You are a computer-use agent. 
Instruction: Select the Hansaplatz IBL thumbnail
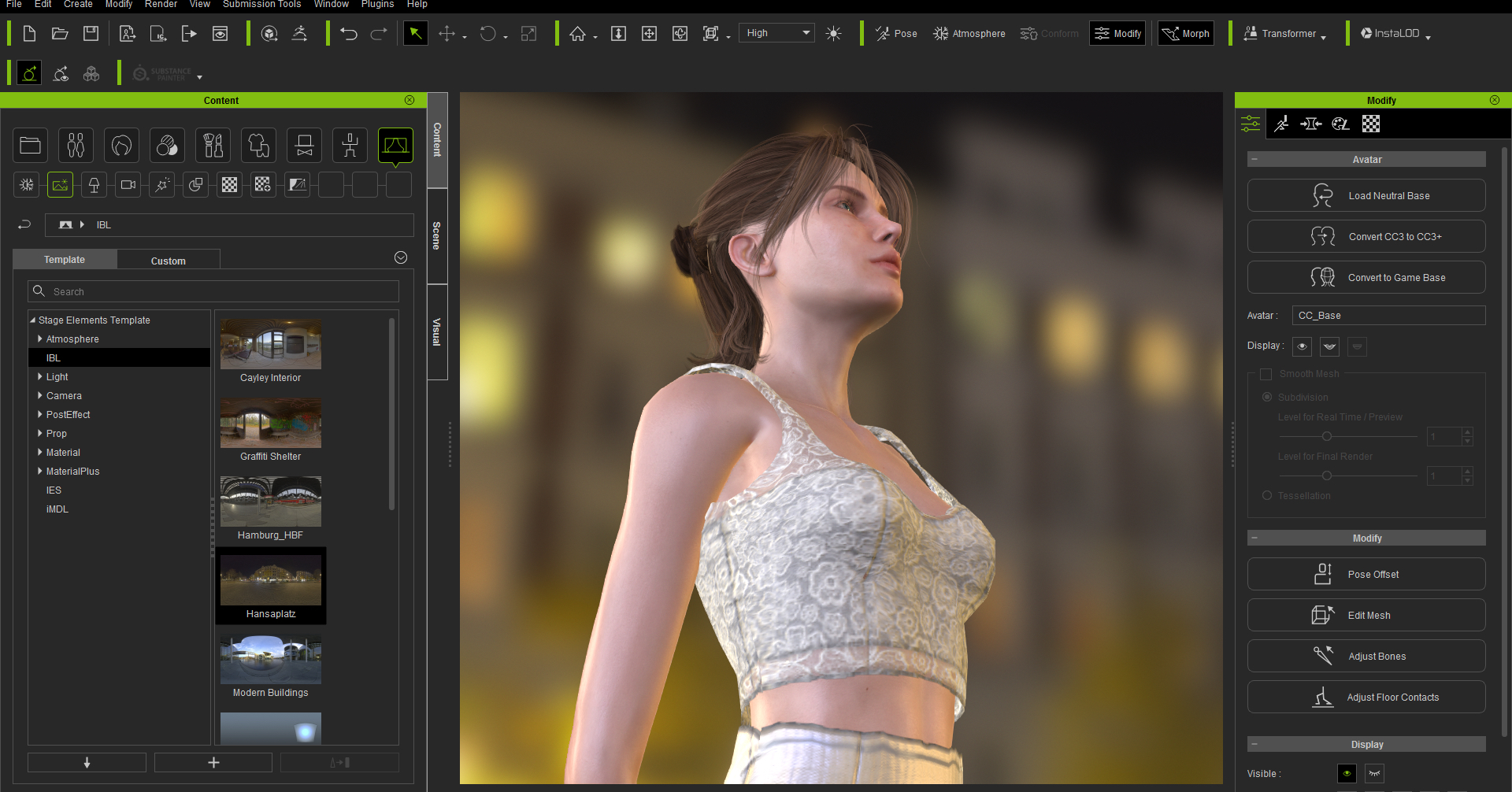[270, 579]
